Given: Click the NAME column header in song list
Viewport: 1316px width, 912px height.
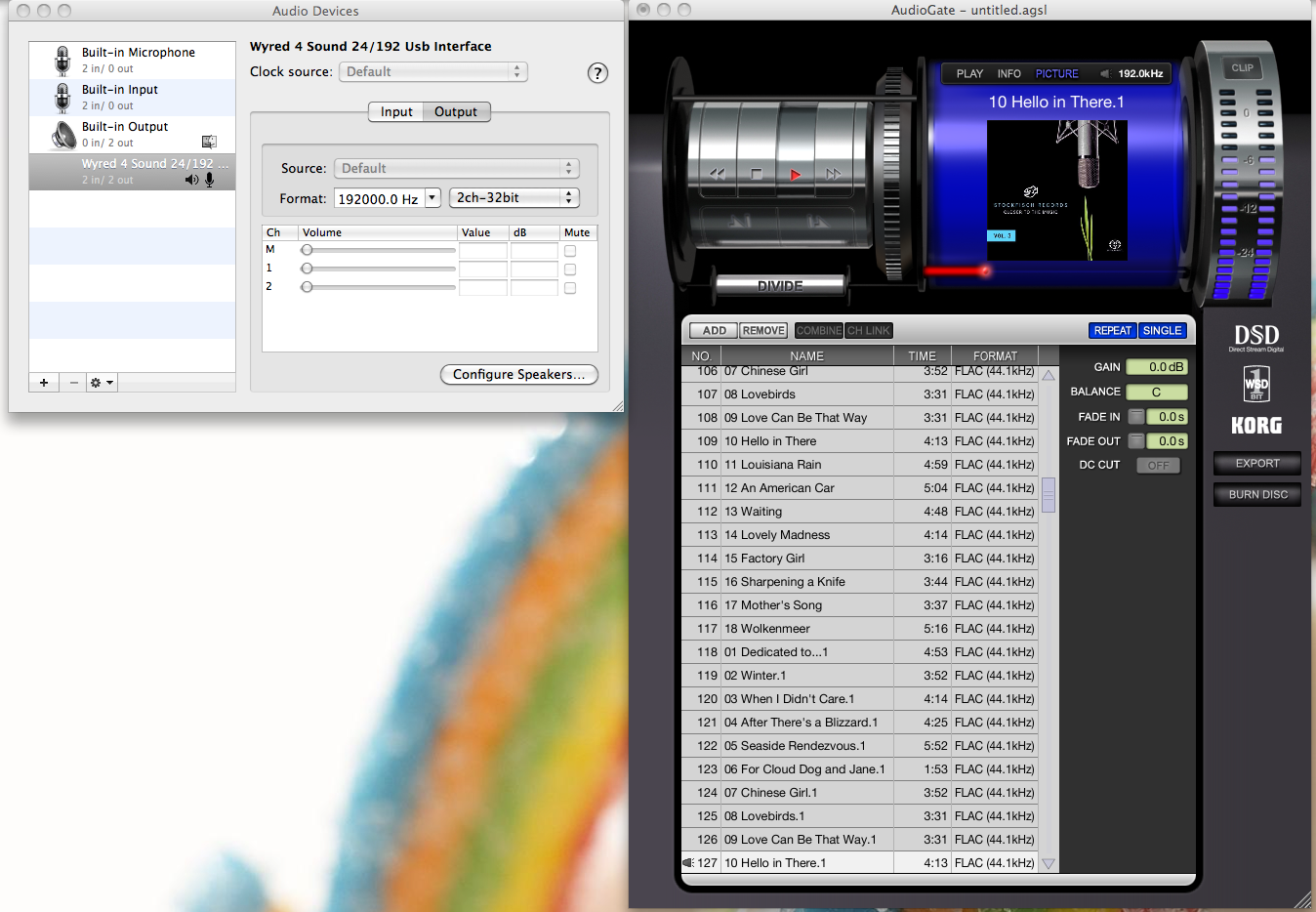Looking at the screenshot, I should pyautogui.click(x=807, y=356).
